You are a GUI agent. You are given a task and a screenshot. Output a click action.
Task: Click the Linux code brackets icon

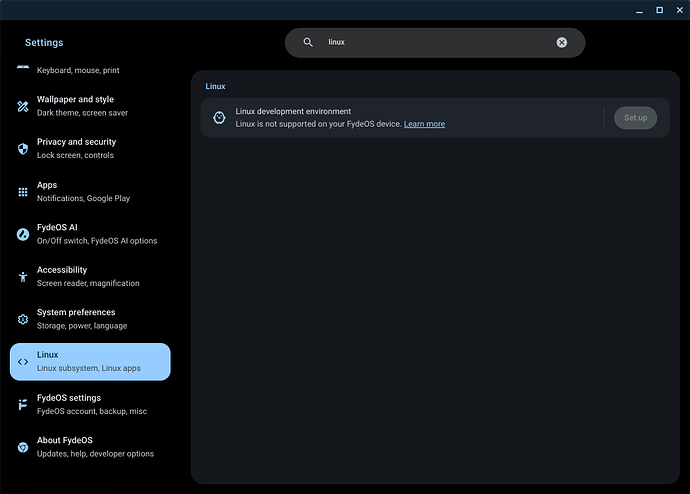(x=23, y=362)
